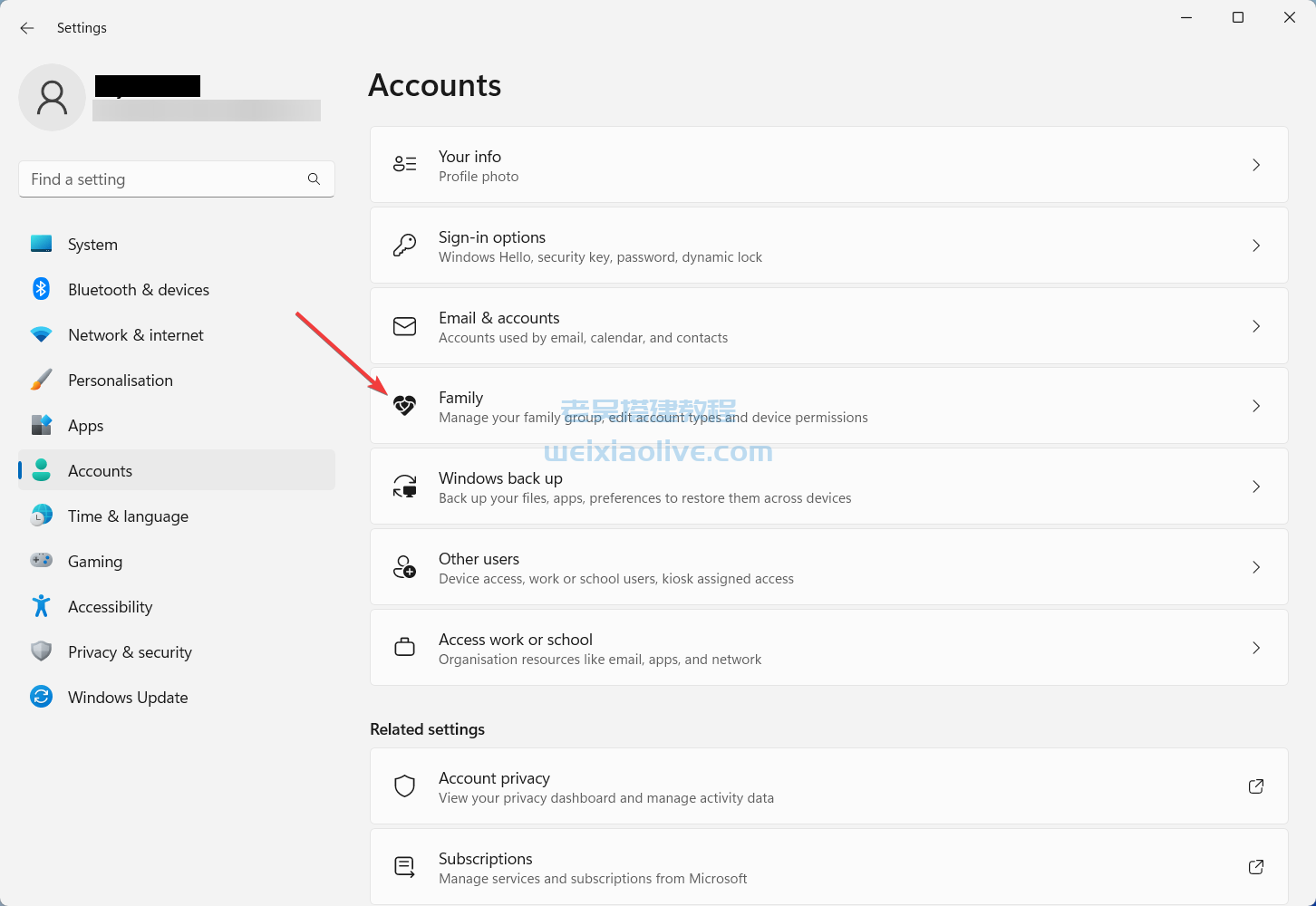Screen dimensions: 1316x906
Task: Click the System monitor icon in the sidebar
Action: (x=41, y=244)
